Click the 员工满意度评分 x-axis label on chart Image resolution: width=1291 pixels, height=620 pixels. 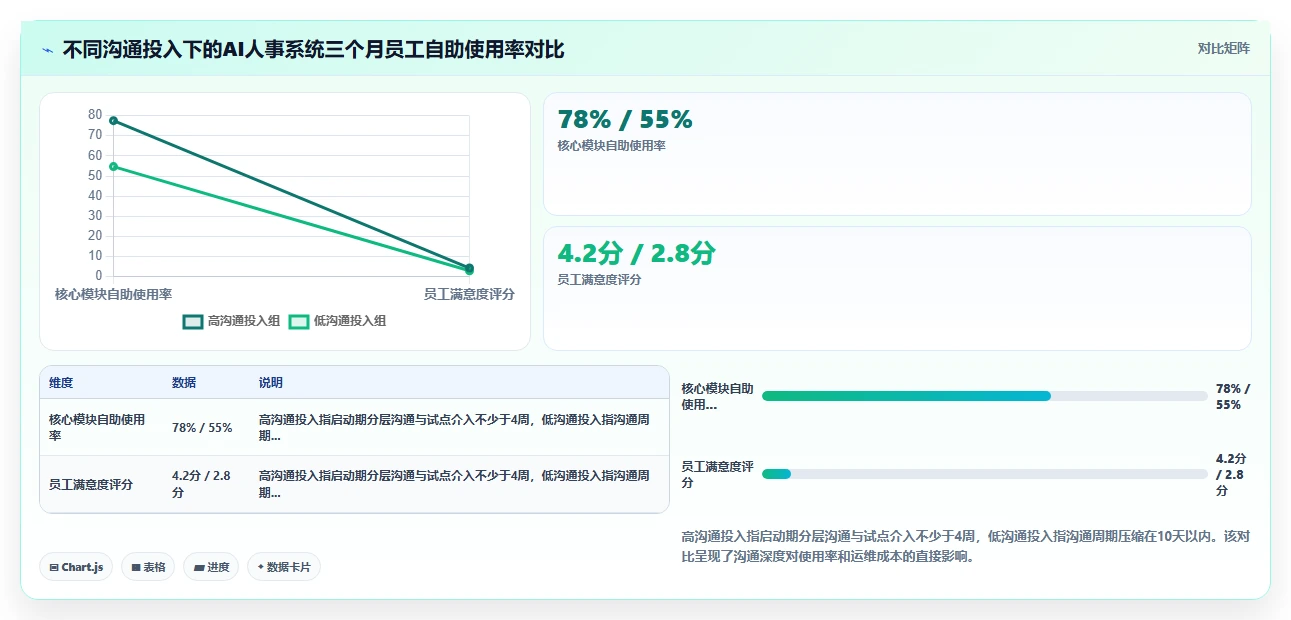tap(469, 294)
